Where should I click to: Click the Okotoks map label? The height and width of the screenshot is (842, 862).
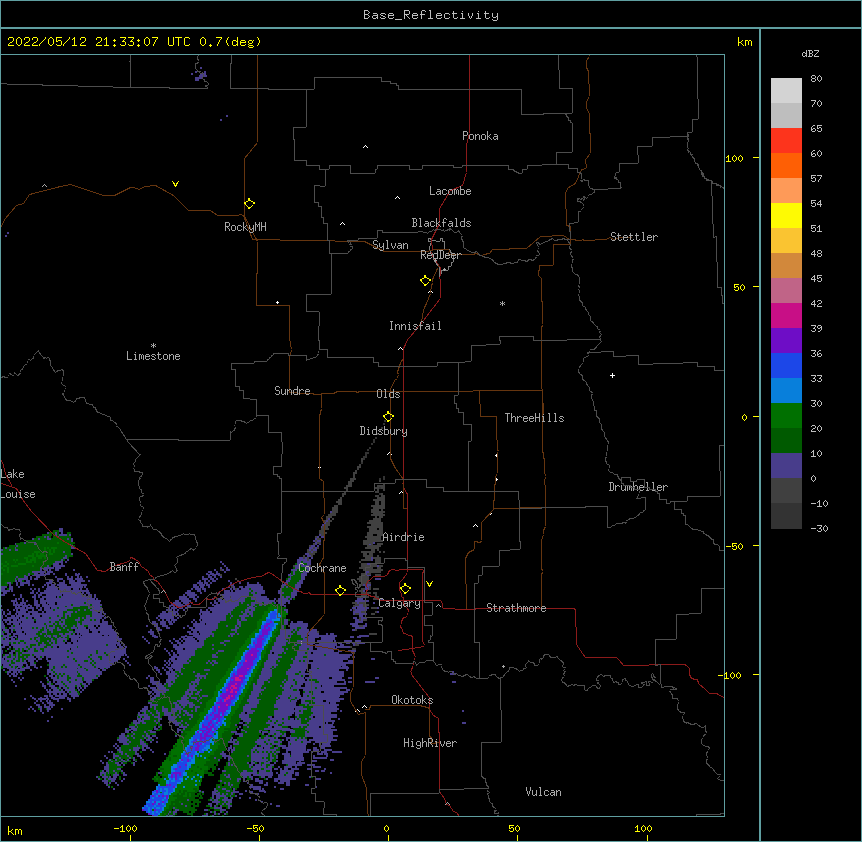click(412, 700)
